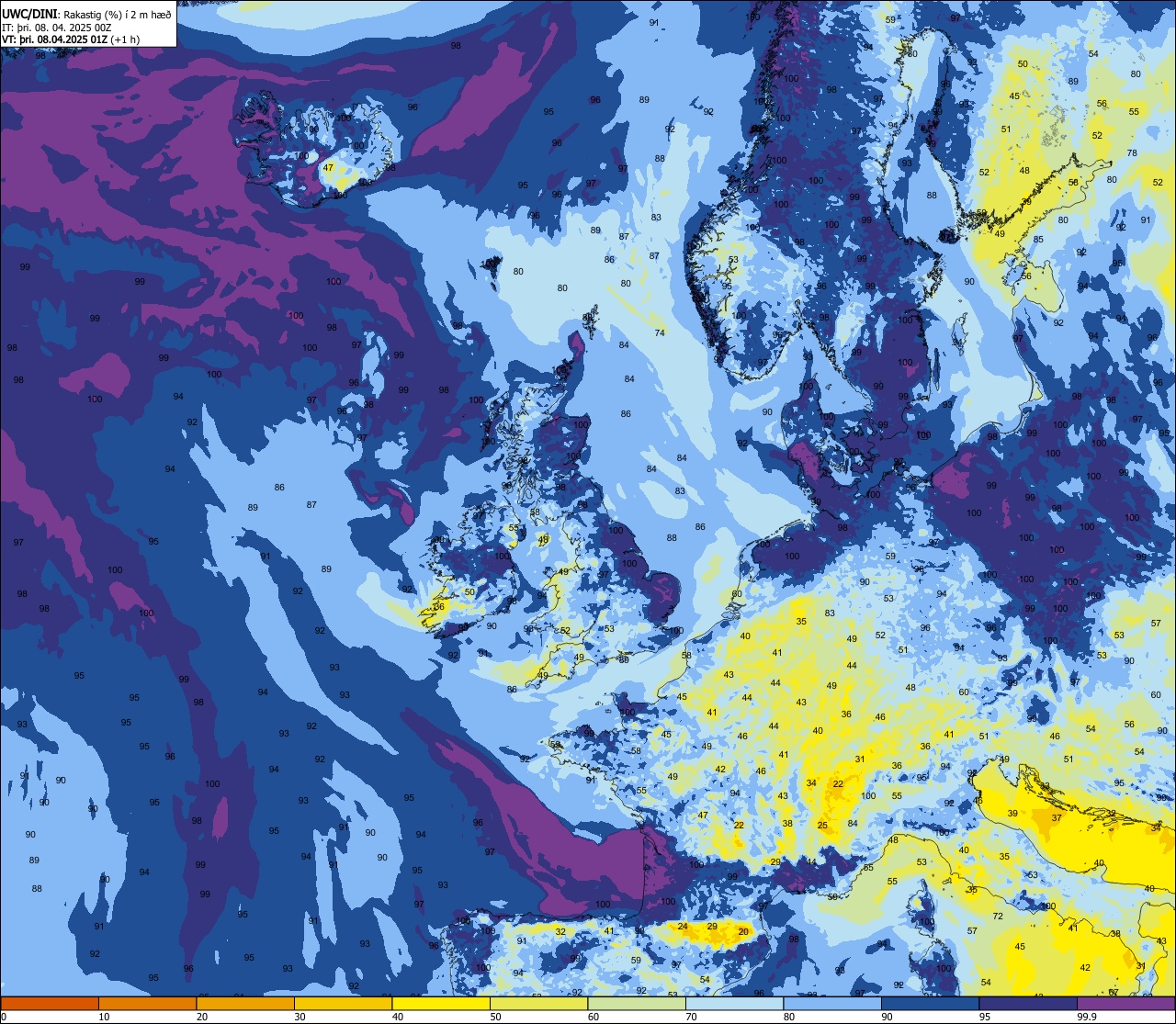1176x1024 pixels.
Task: Click the 80–90 sky blue legend swatch
Action: (832, 1003)
